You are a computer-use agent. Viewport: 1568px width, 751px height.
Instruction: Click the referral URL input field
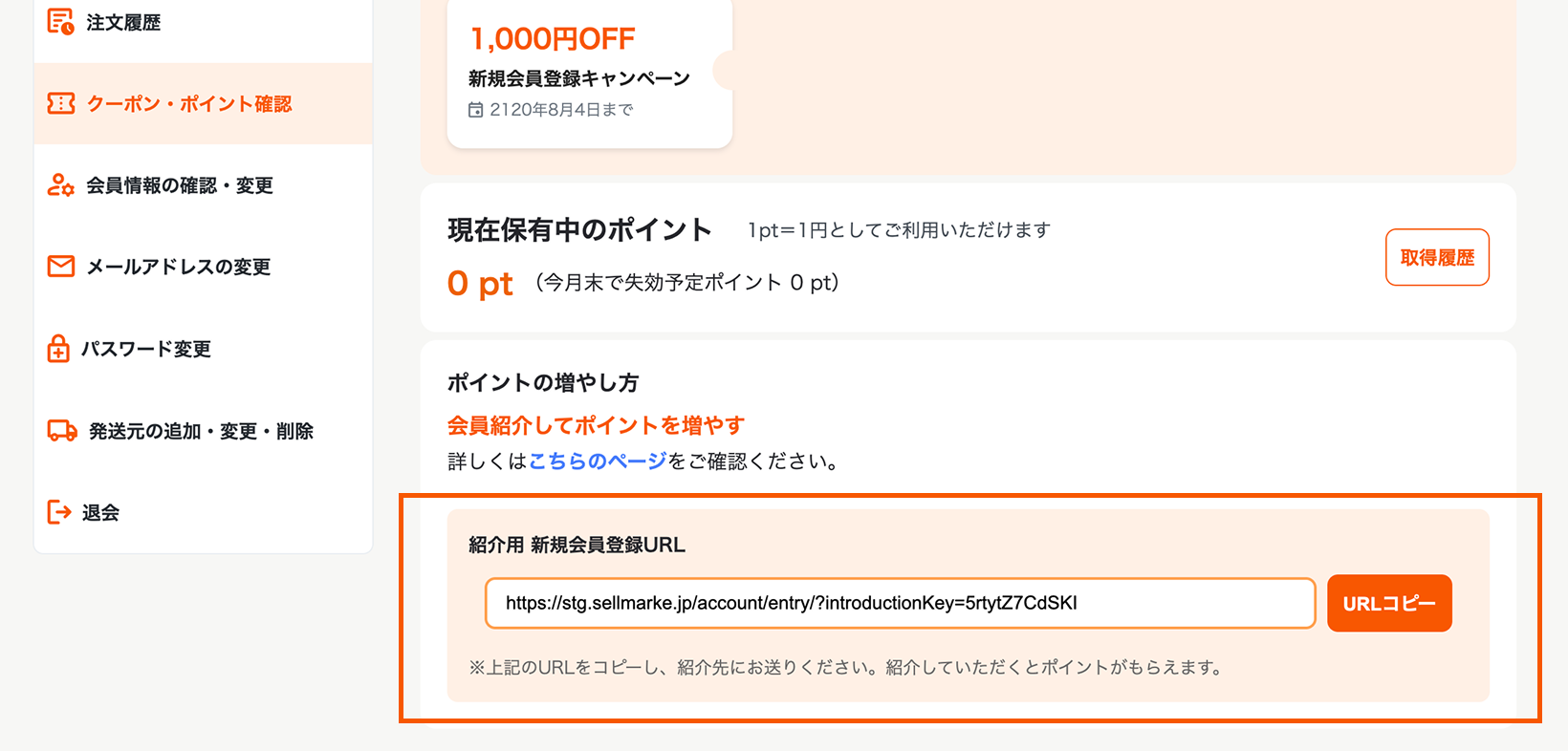(900, 603)
